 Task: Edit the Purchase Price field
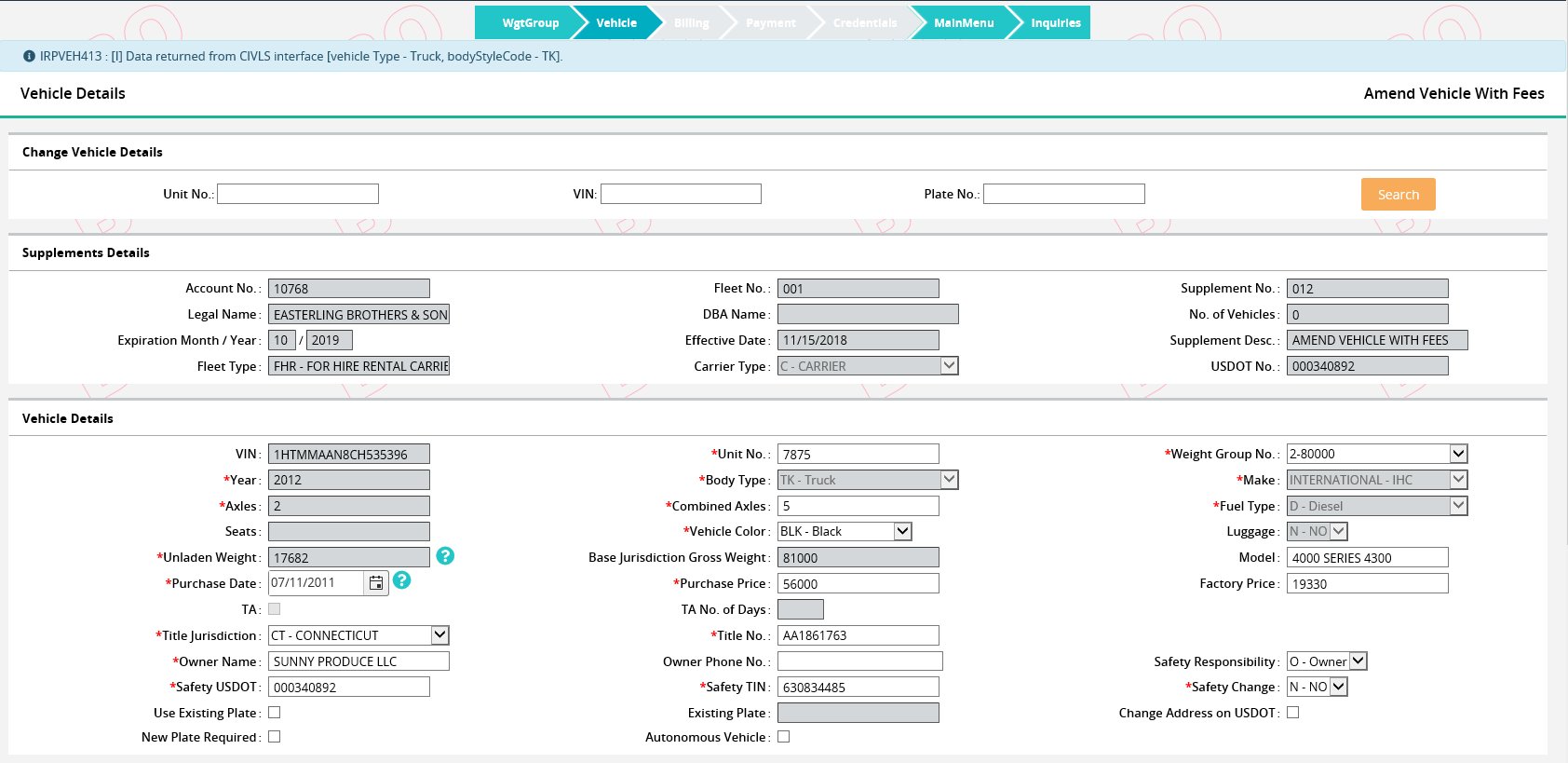(x=858, y=583)
